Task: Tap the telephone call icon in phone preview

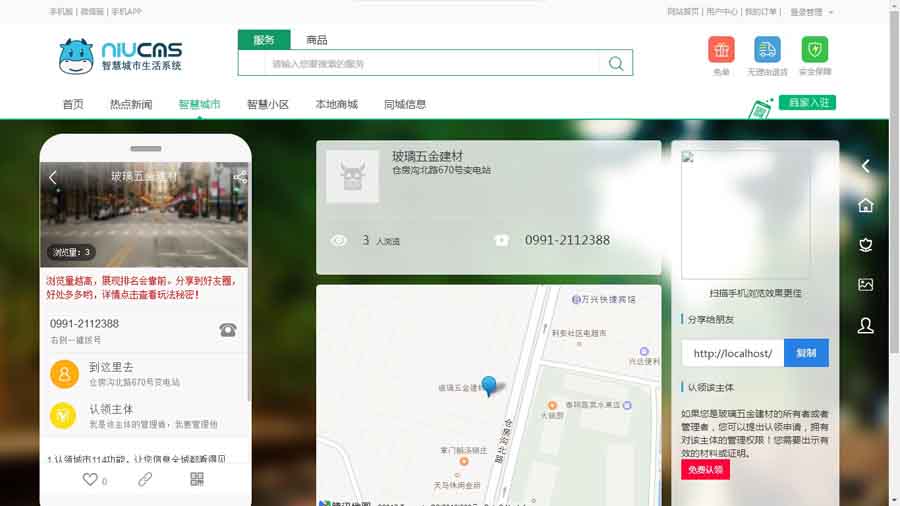Action: (228, 330)
